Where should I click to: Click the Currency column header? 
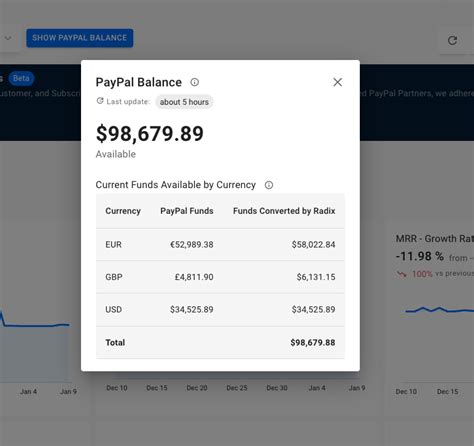(123, 211)
